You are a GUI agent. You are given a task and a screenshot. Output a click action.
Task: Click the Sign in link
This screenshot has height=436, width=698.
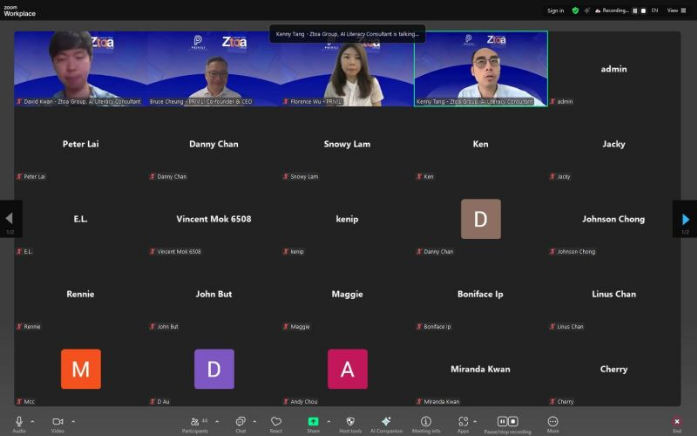tap(555, 10)
